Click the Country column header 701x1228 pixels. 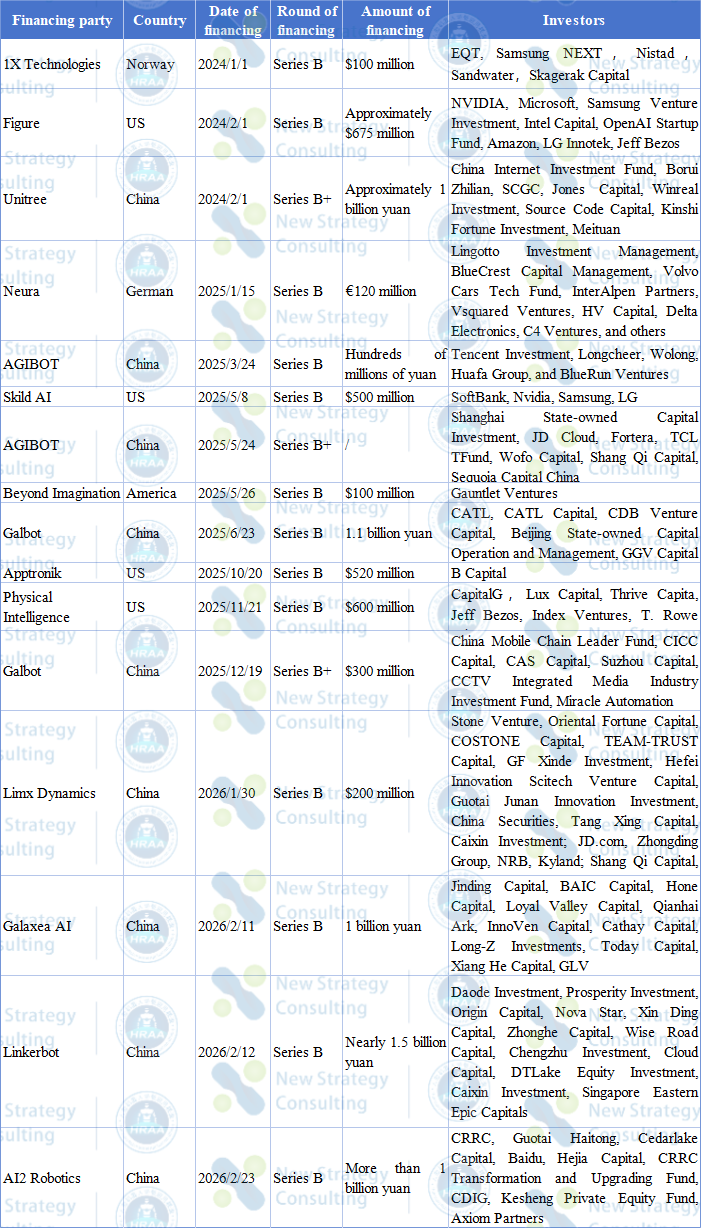point(159,20)
